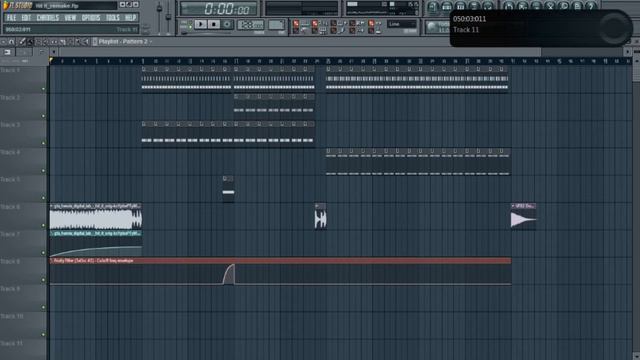Click the Undo history shortcut icon
640x360 pixels.
click(x=509, y=7)
